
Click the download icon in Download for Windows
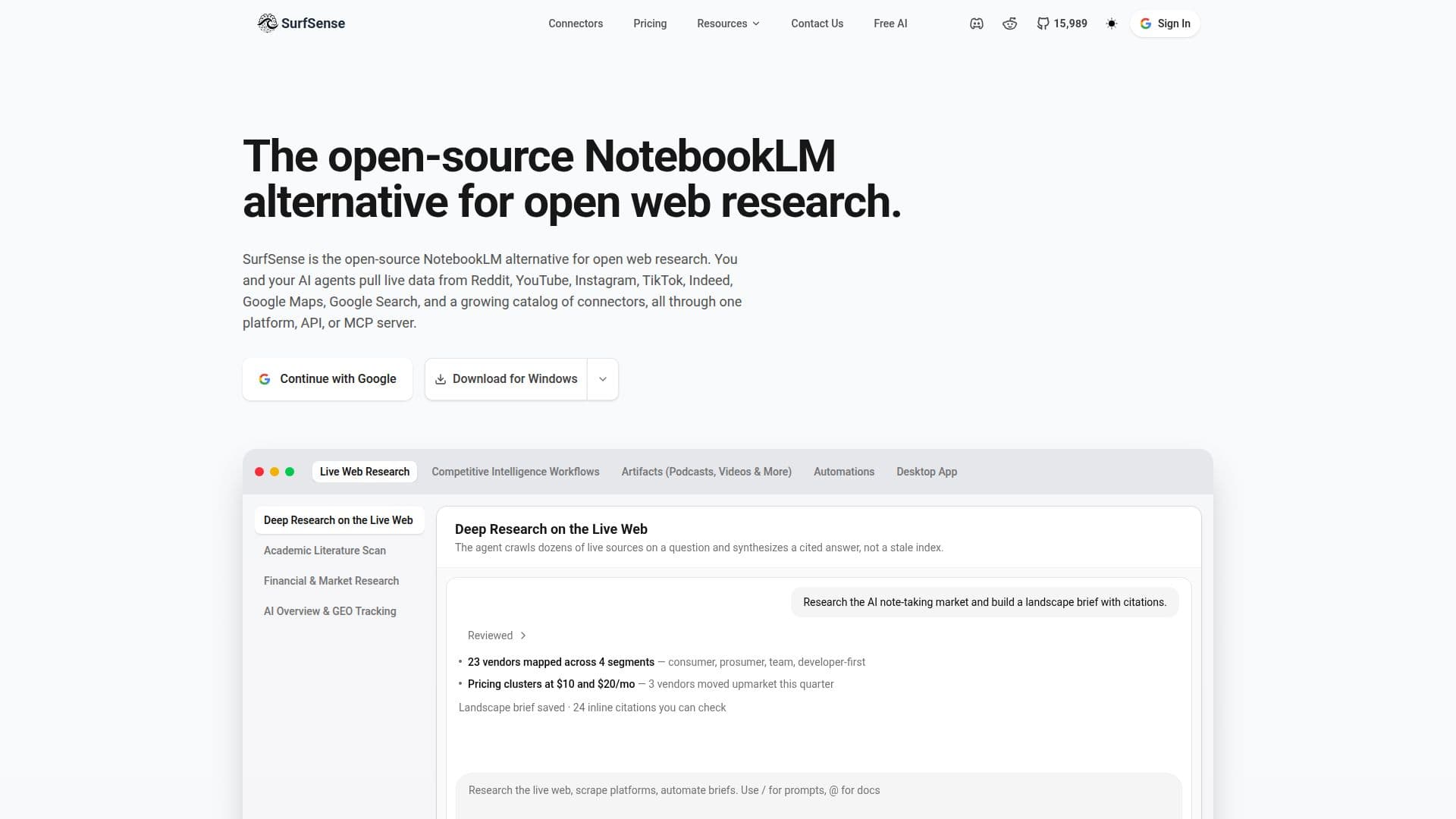point(441,379)
